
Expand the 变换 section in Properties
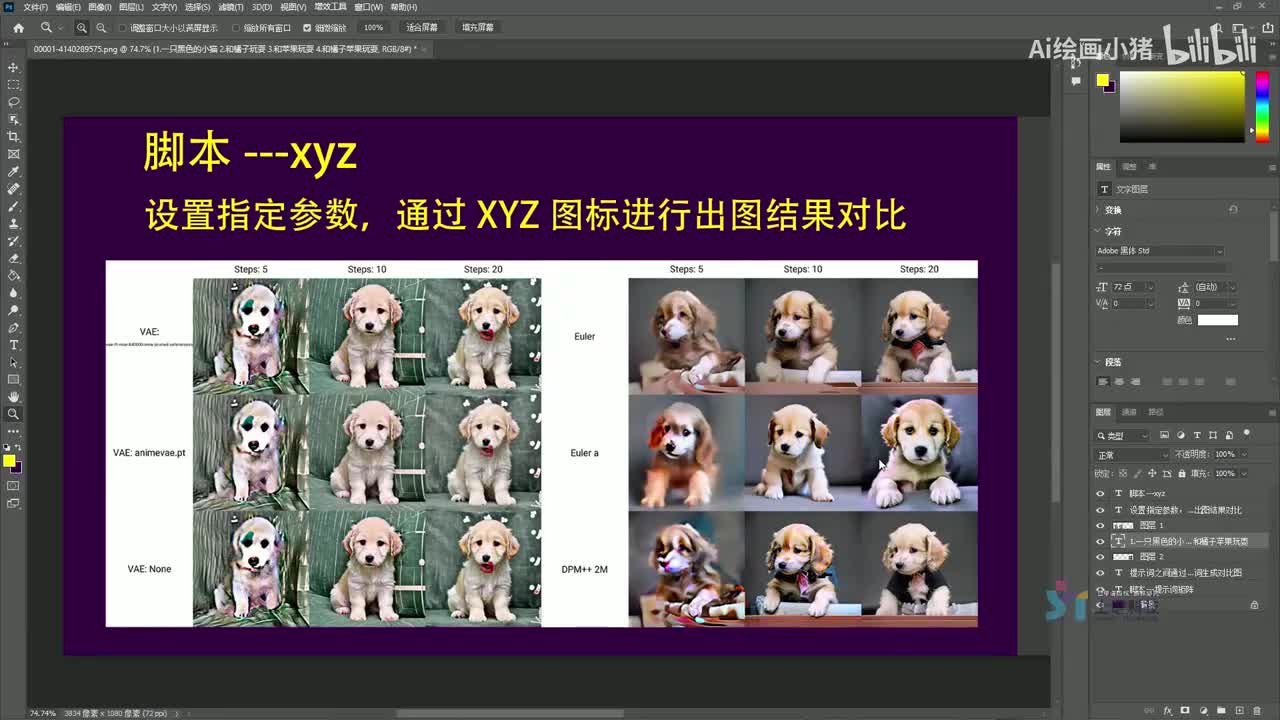coord(1099,210)
